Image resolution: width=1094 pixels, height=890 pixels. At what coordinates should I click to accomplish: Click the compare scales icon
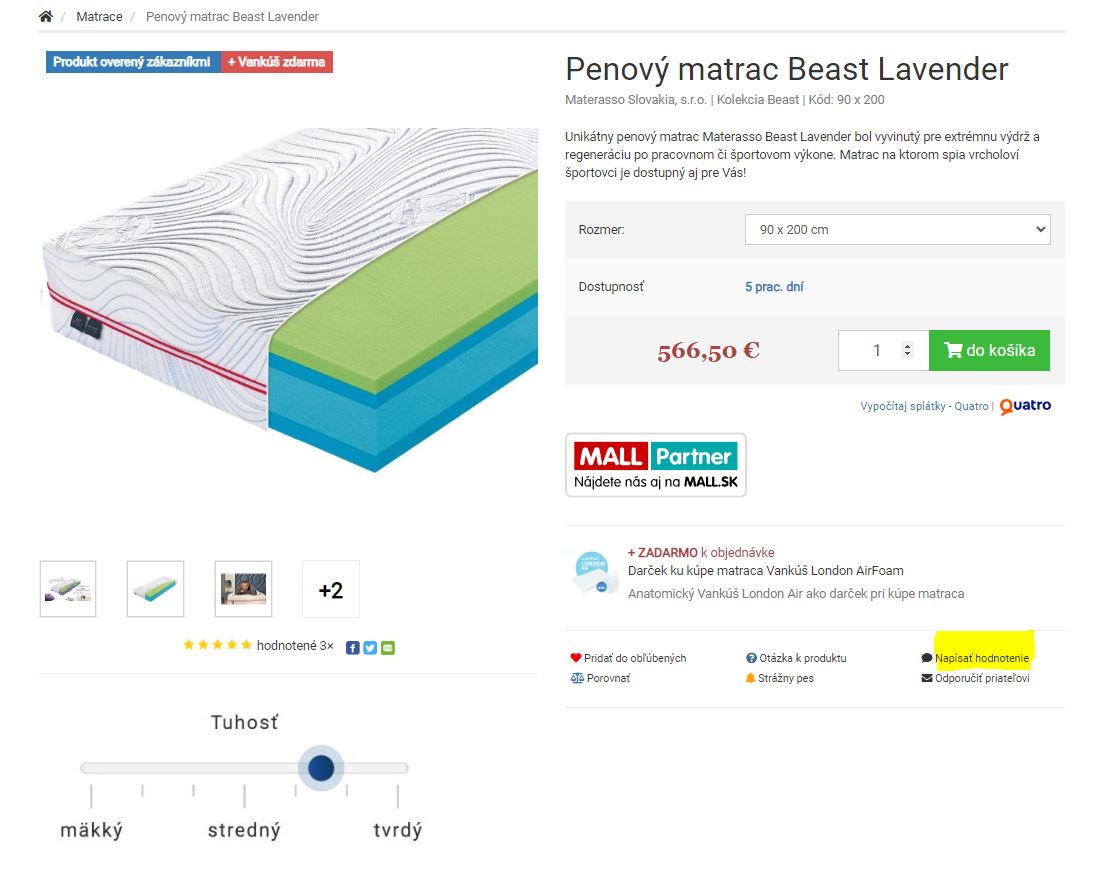577,678
